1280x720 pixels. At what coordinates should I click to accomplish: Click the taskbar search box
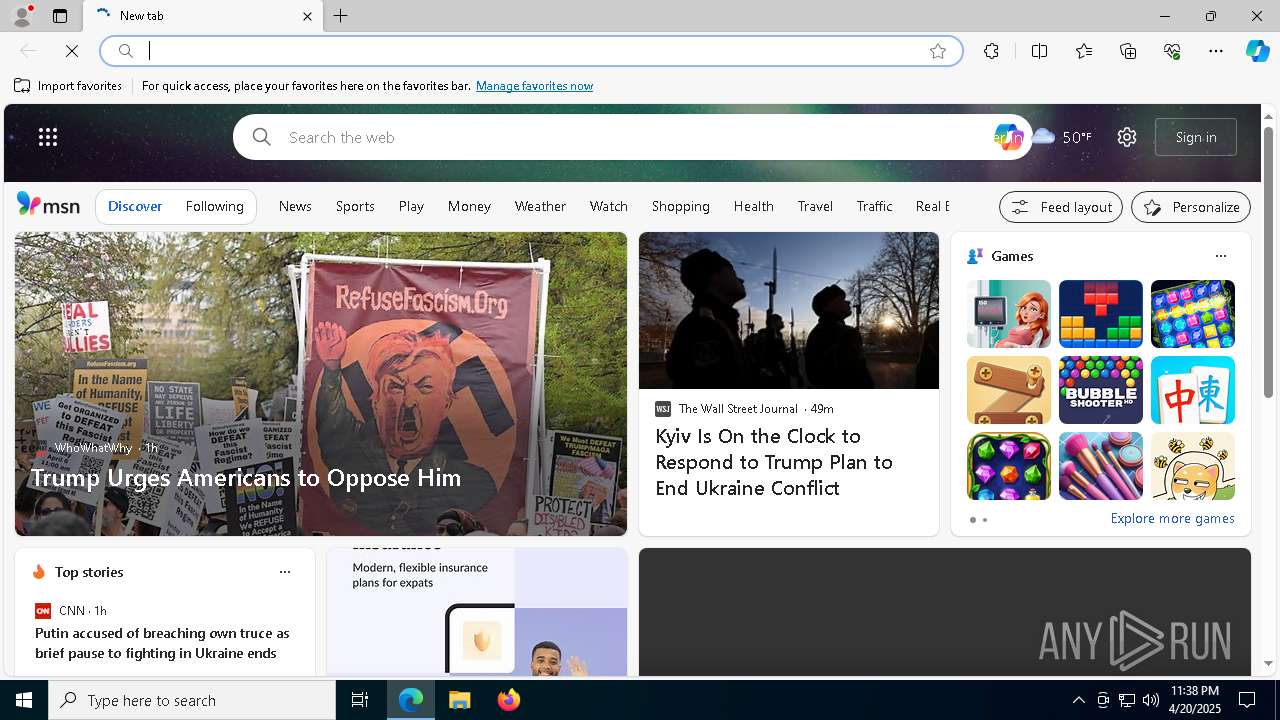pos(192,700)
